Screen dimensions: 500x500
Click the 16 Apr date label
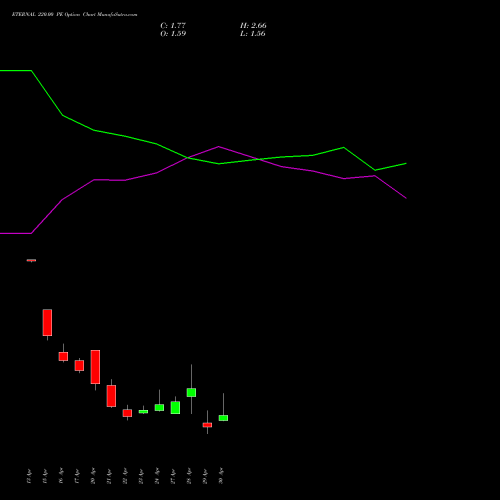tap(61, 476)
